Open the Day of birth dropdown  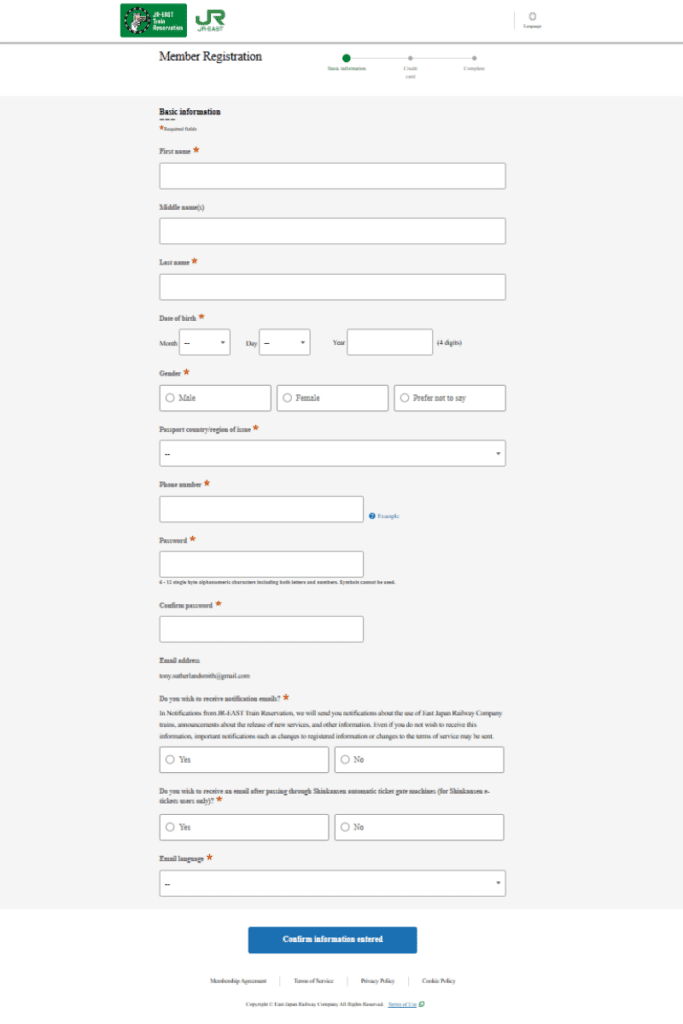tap(285, 341)
